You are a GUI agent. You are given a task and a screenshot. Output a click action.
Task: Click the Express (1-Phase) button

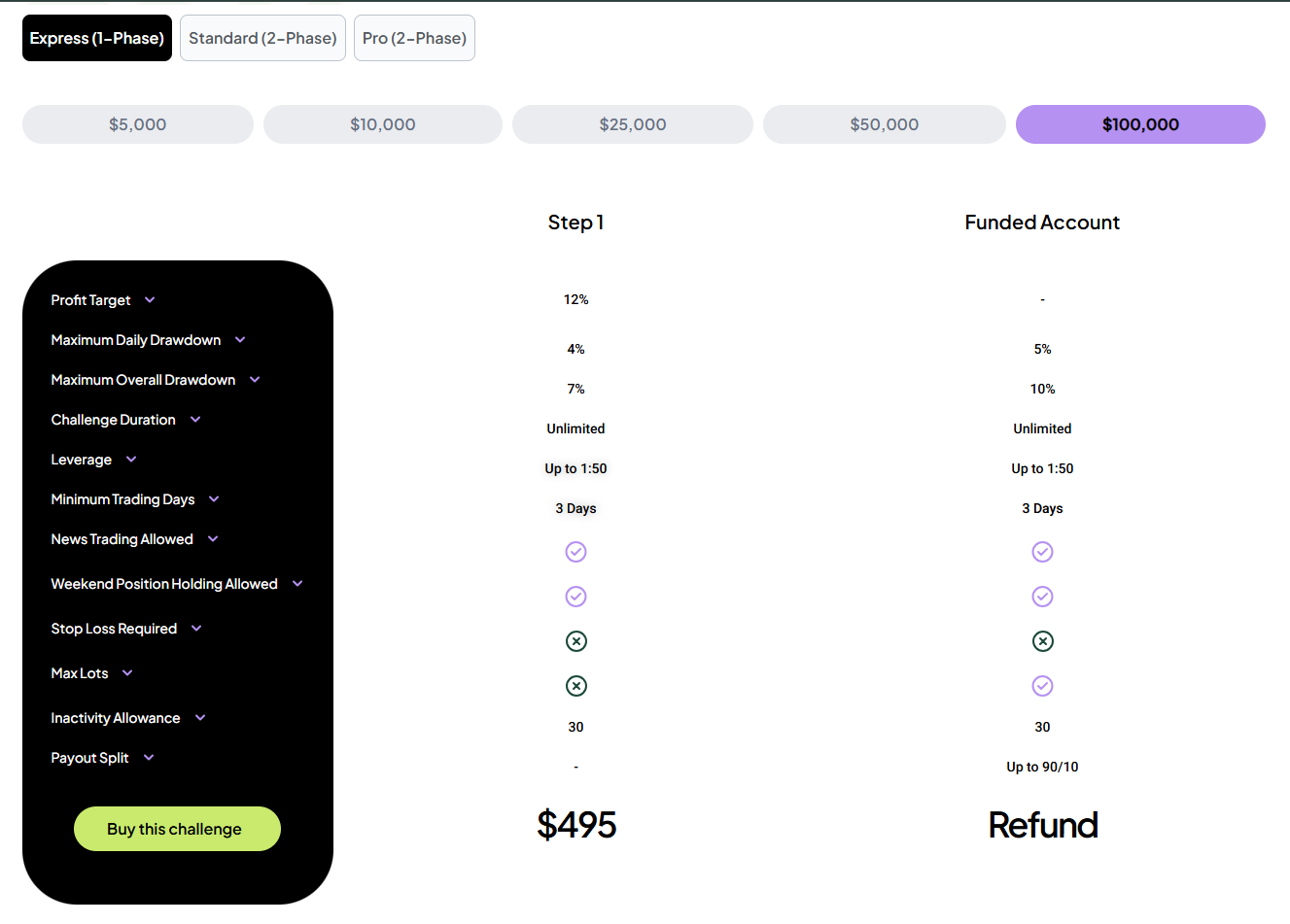click(97, 38)
